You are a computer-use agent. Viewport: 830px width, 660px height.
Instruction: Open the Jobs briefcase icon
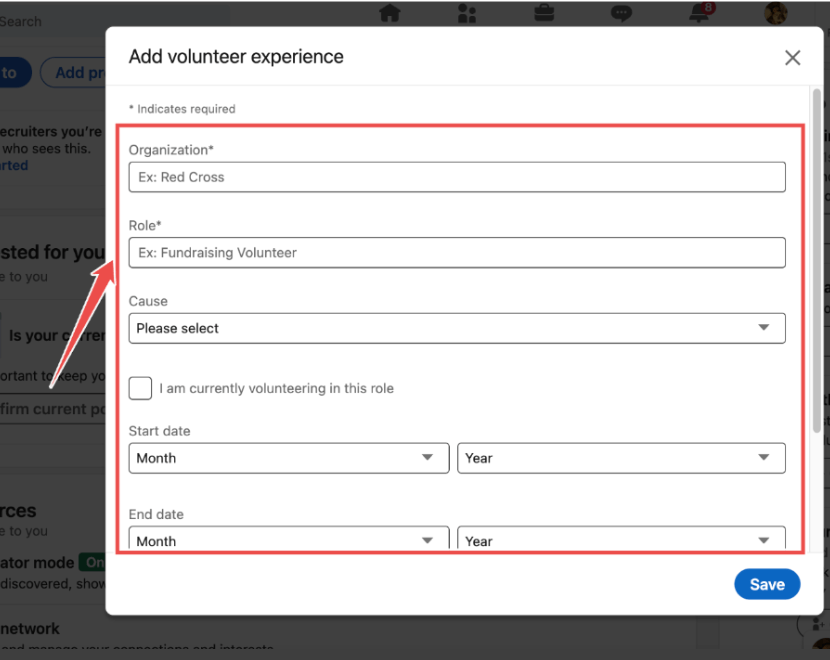(x=544, y=13)
